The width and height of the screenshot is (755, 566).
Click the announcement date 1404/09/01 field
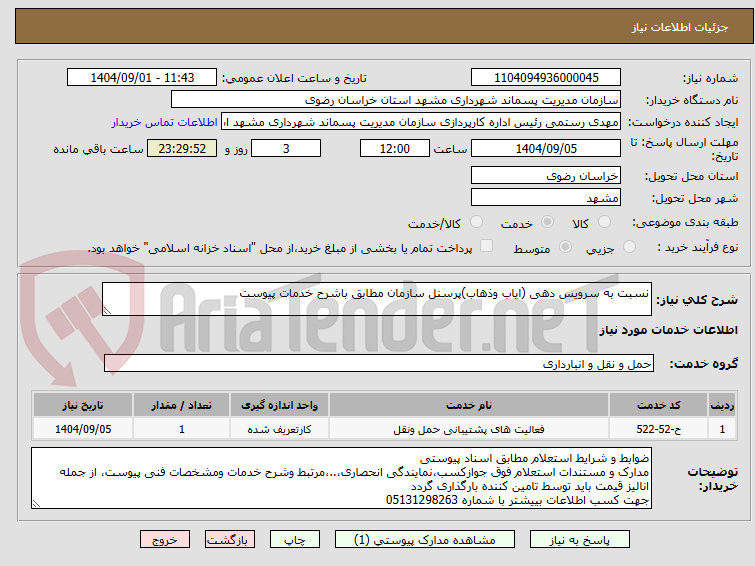click(142, 78)
